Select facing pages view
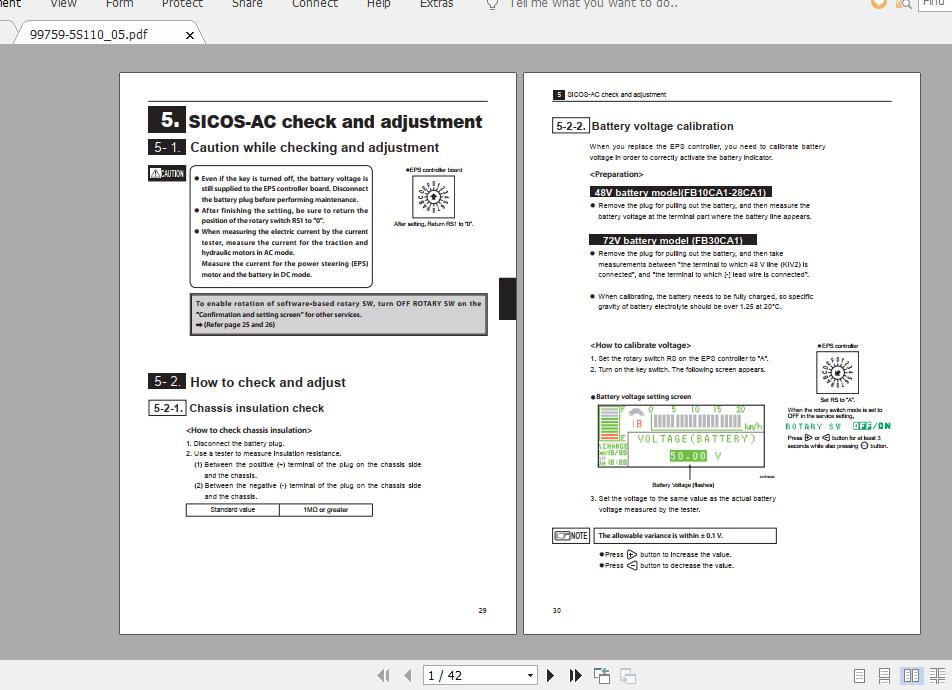The height and width of the screenshot is (690, 952). pyautogui.click(x=911, y=675)
